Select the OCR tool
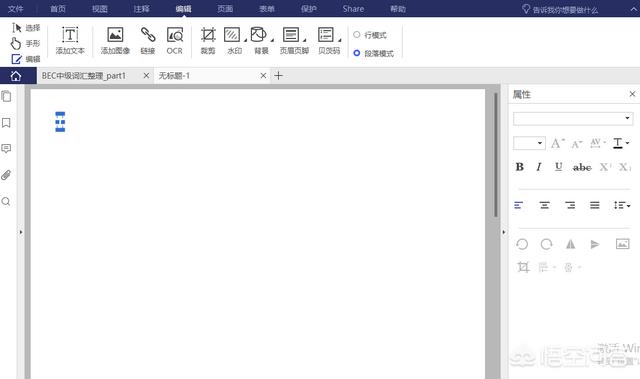Viewport: 640px width, 379px height. [x=175, y=40]
